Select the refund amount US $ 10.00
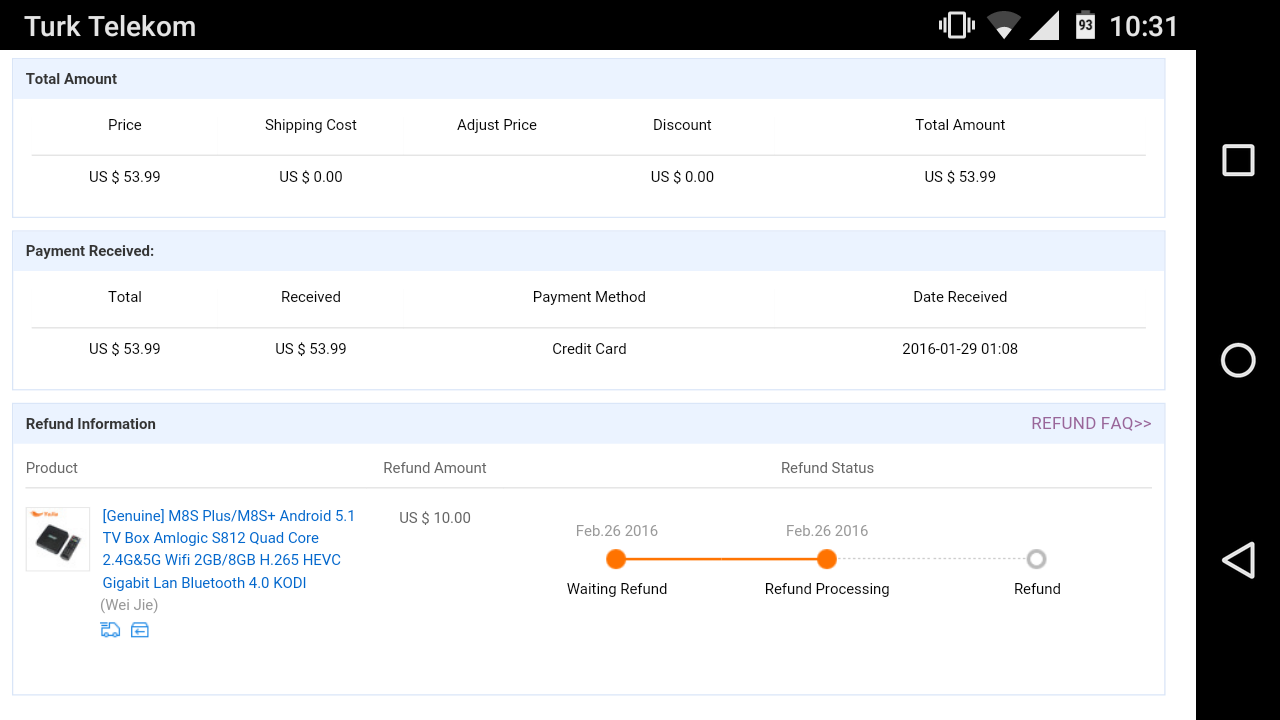 pos(435,518)
